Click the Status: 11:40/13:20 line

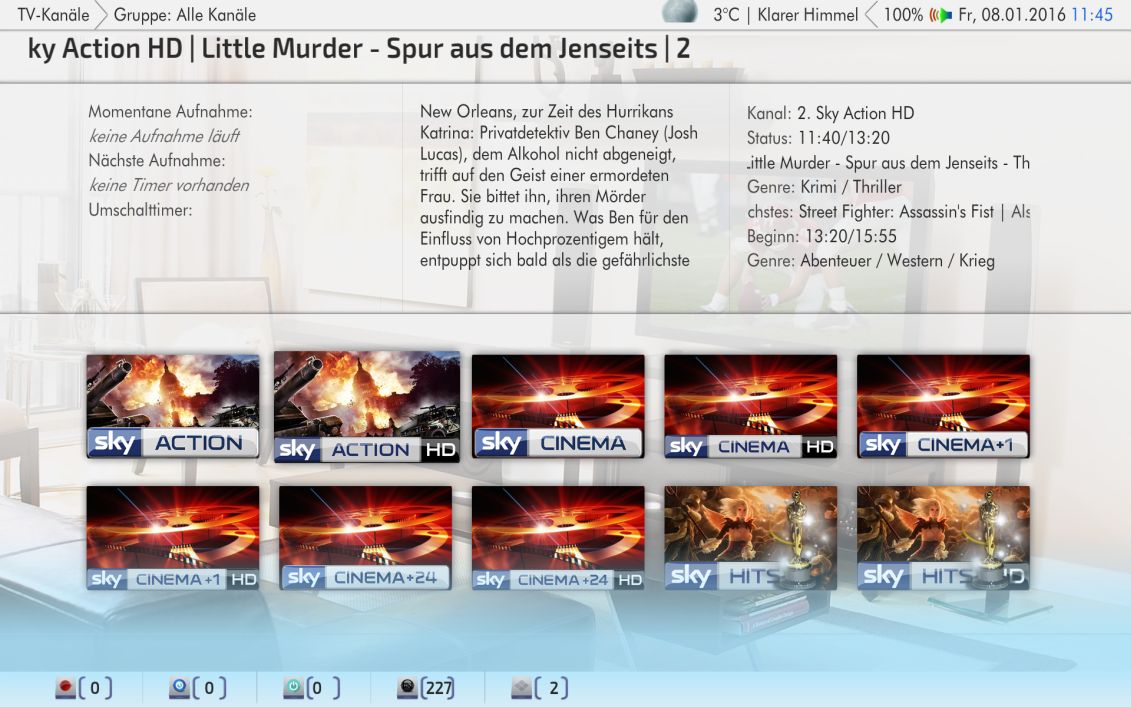tap(818, 138)
